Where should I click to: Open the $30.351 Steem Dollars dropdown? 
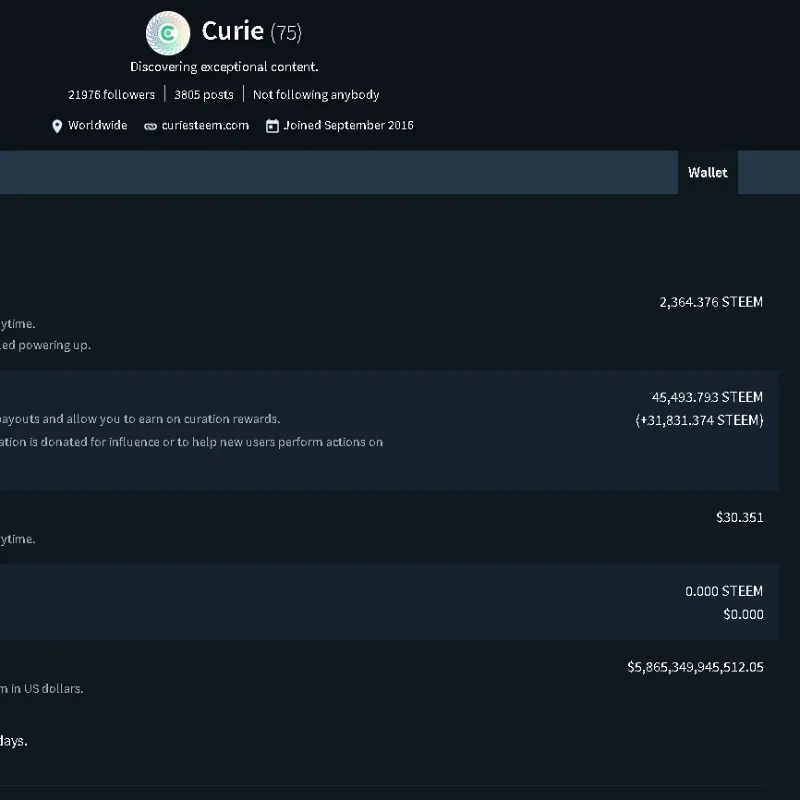(x=739, y=517)
